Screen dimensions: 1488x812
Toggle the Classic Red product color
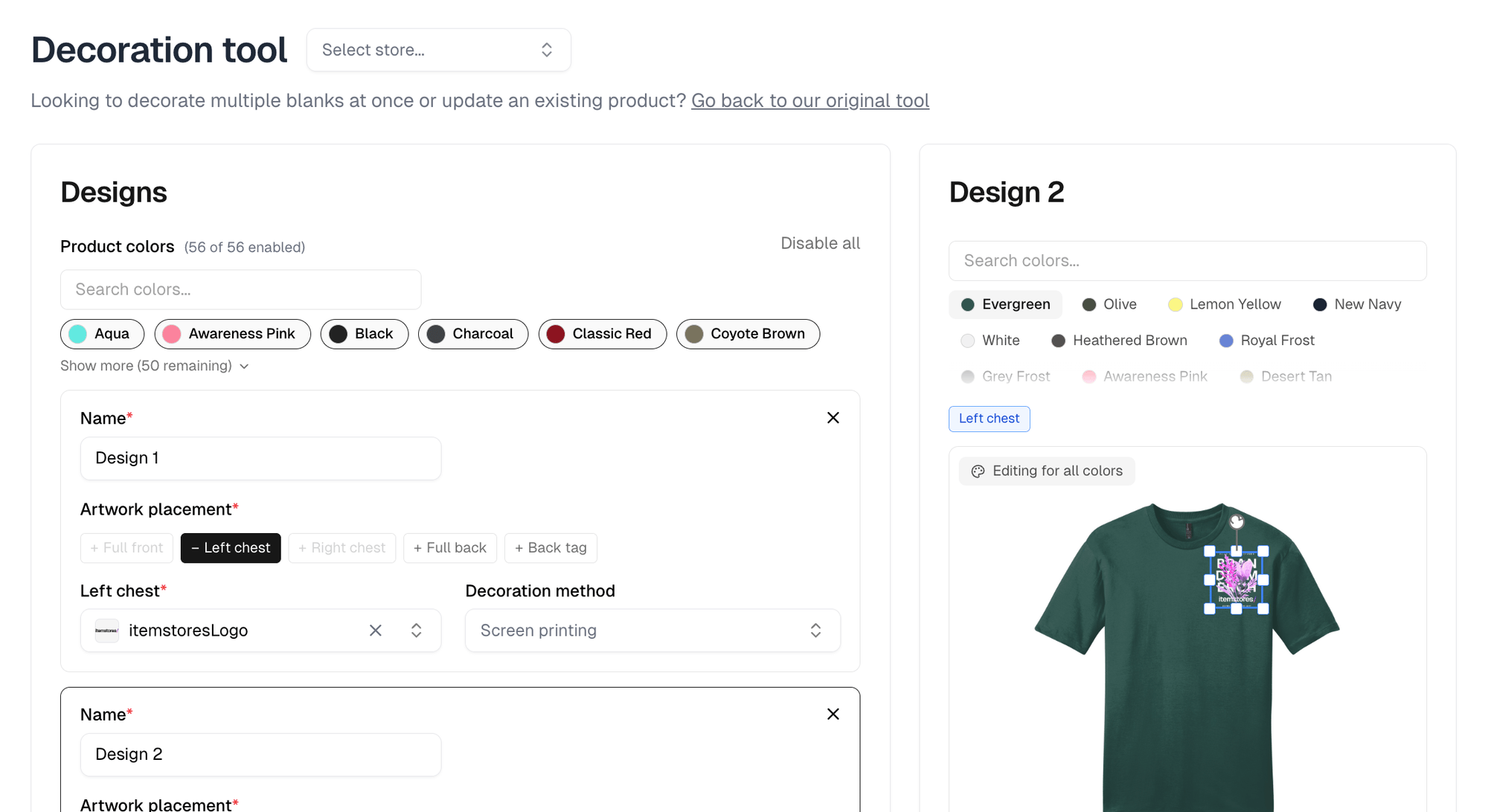click(603, 334)
